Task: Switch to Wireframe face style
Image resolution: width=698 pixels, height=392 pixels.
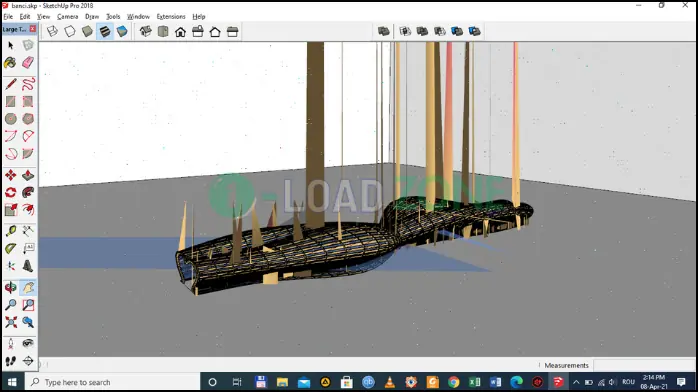Action: click(53, 31)
